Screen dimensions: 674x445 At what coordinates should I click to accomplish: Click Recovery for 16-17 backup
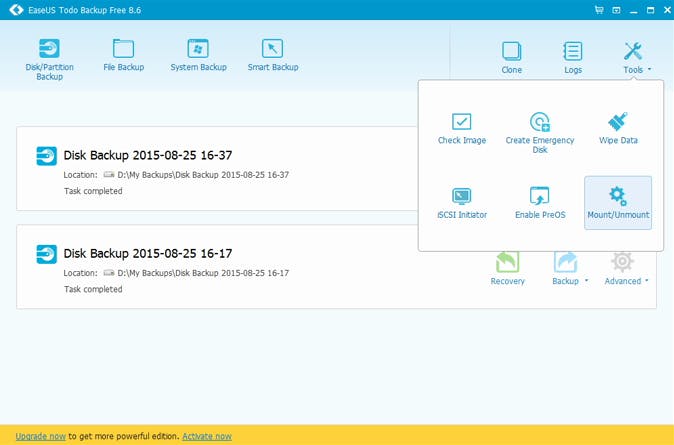tap(507, 269)
